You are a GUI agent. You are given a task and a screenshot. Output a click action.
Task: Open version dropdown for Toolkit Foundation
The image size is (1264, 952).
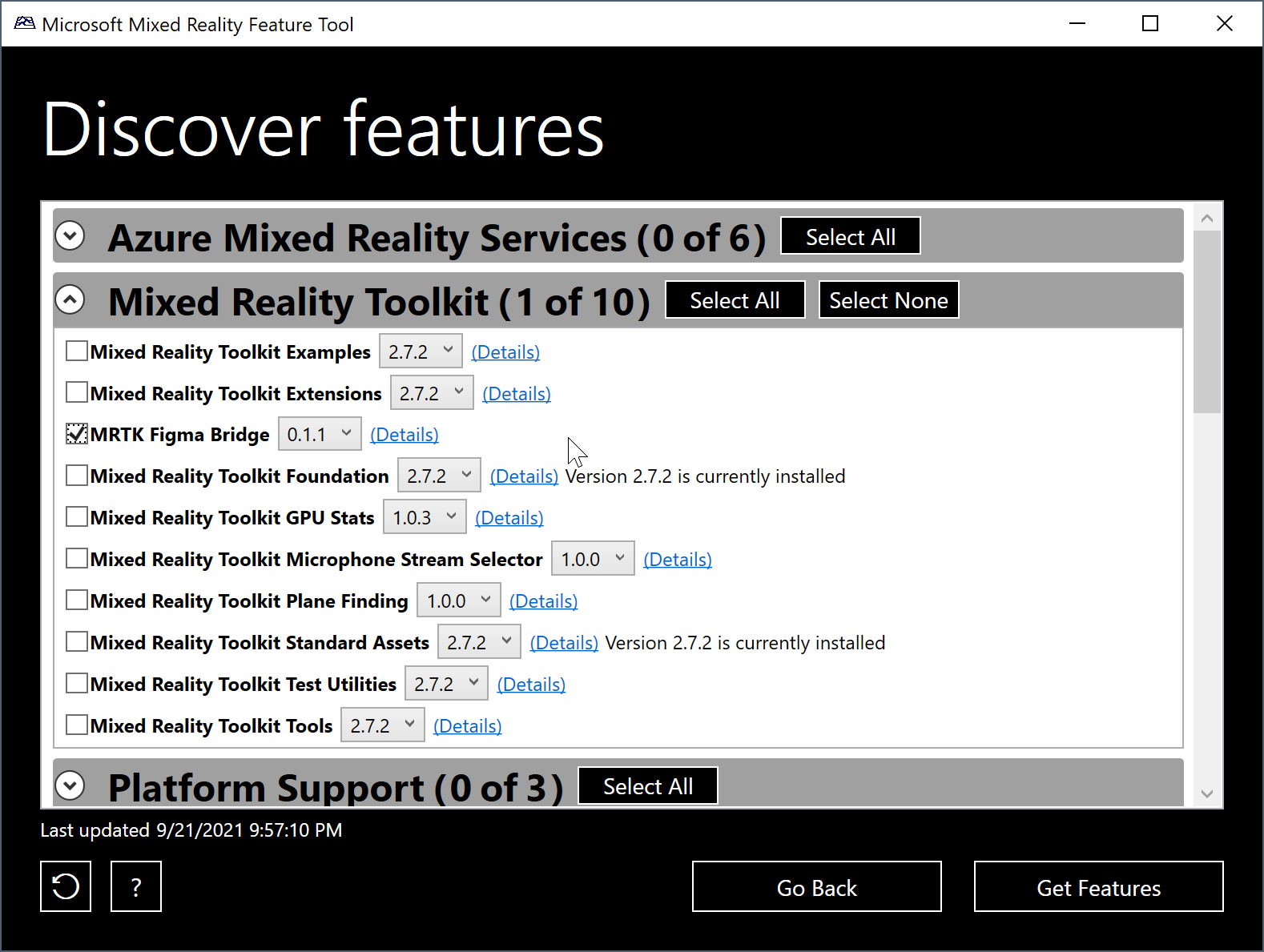pyautogui.click(x=439, y=476)
